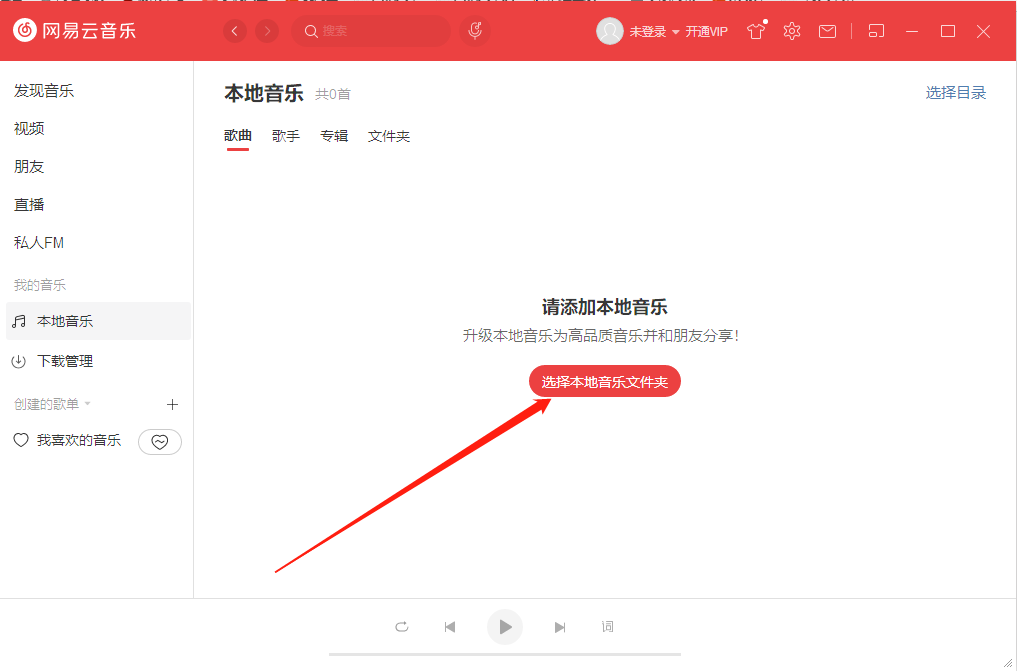Viewport: 1017px width, 671px height.
Task: Switch to the 文件夹 tab
Action: coord(389,136)
